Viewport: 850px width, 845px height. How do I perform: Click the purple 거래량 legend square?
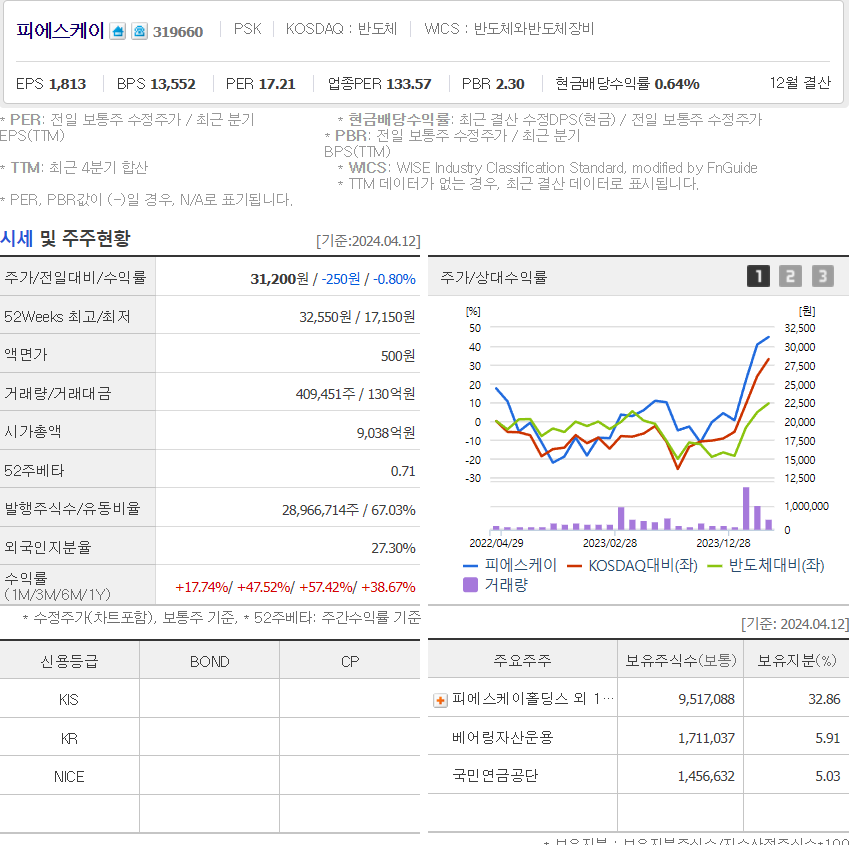pyautogui.click(x=471, y=584)
